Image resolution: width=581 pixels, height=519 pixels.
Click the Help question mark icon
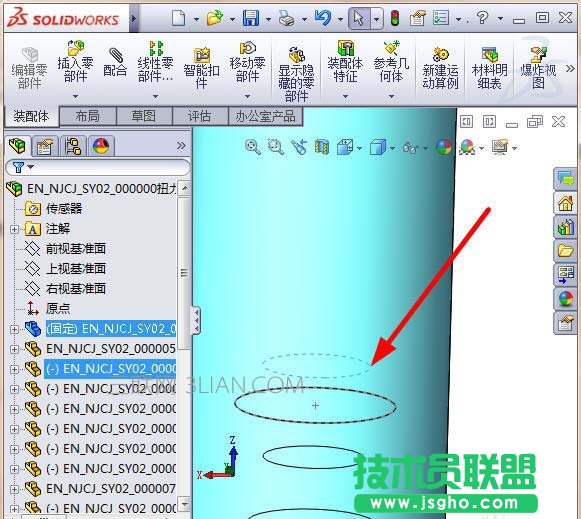click(482, 17)
